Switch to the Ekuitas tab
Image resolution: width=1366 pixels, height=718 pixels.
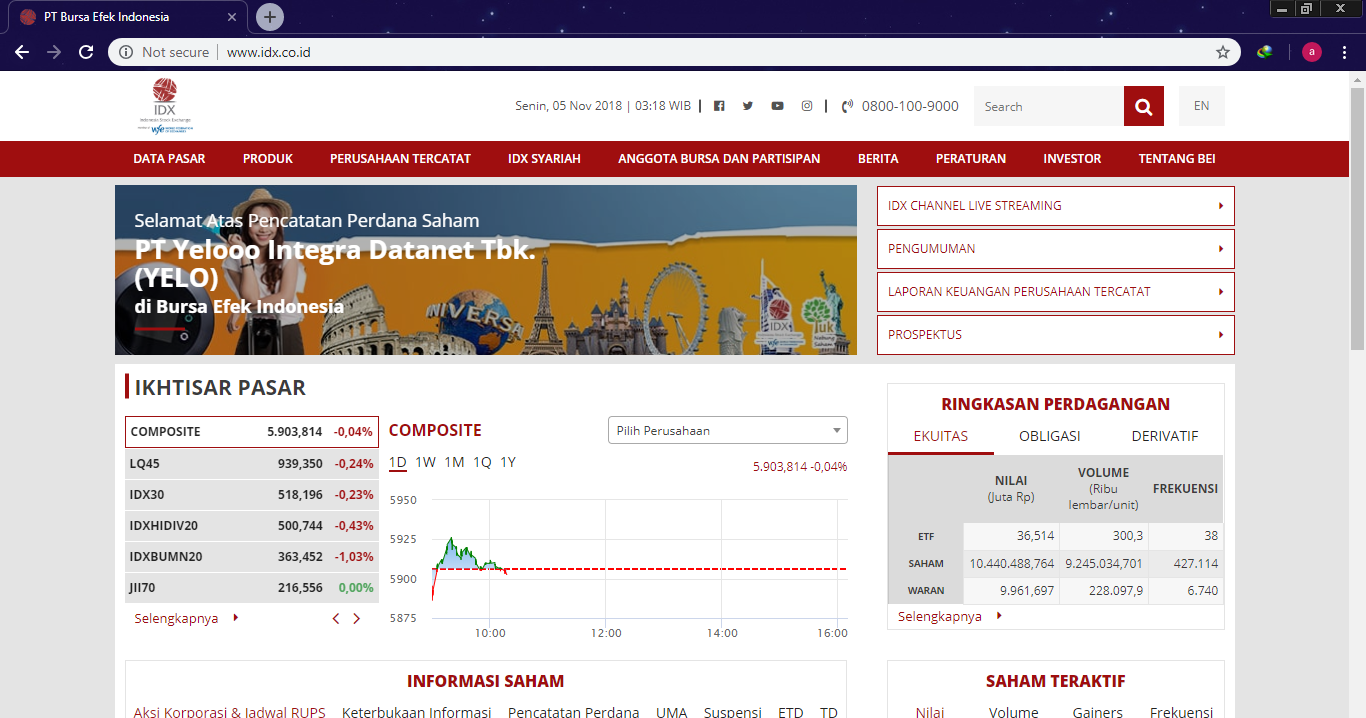click(x=941, y=436)
